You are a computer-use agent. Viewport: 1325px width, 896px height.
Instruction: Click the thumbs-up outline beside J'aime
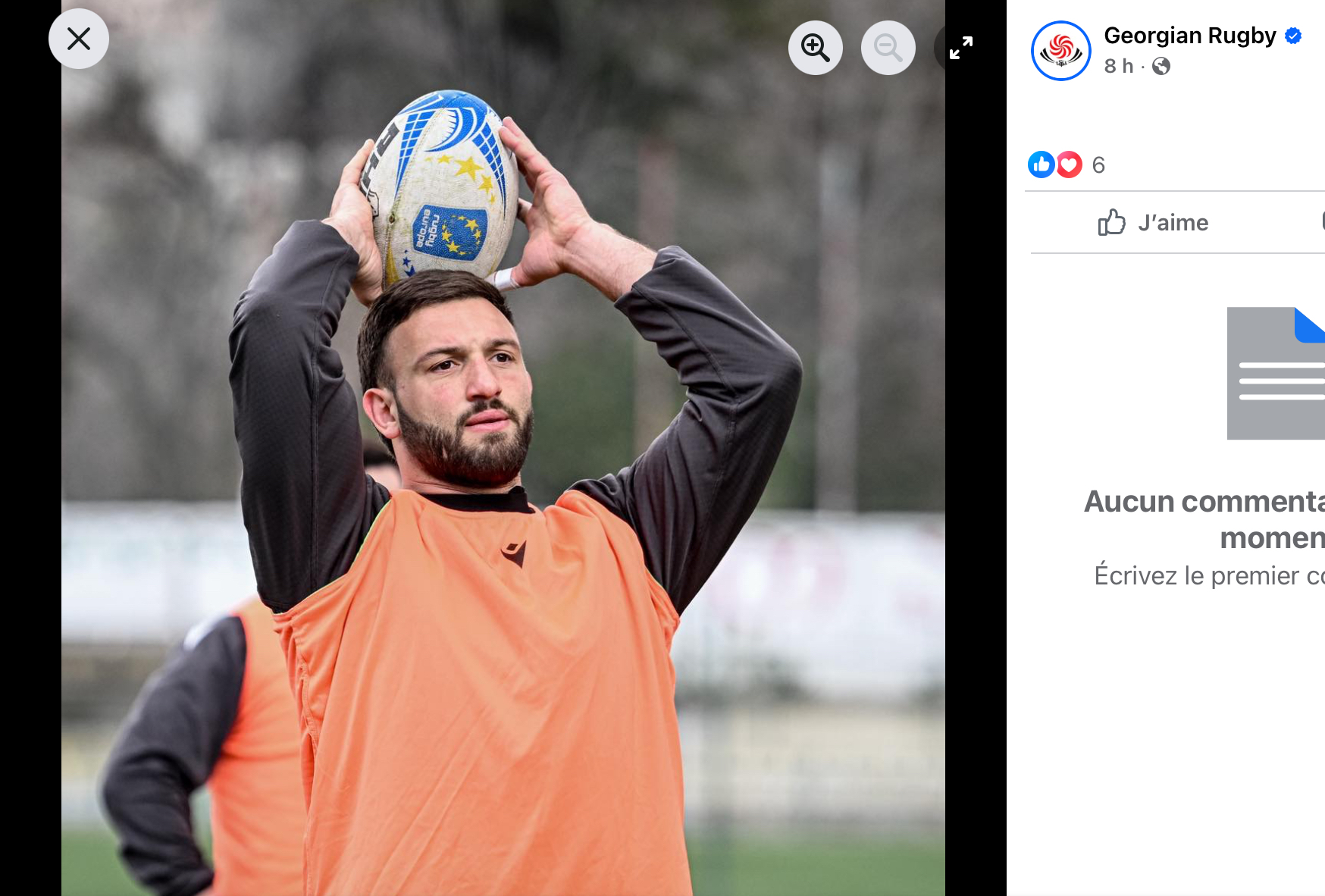(1111, 222)
